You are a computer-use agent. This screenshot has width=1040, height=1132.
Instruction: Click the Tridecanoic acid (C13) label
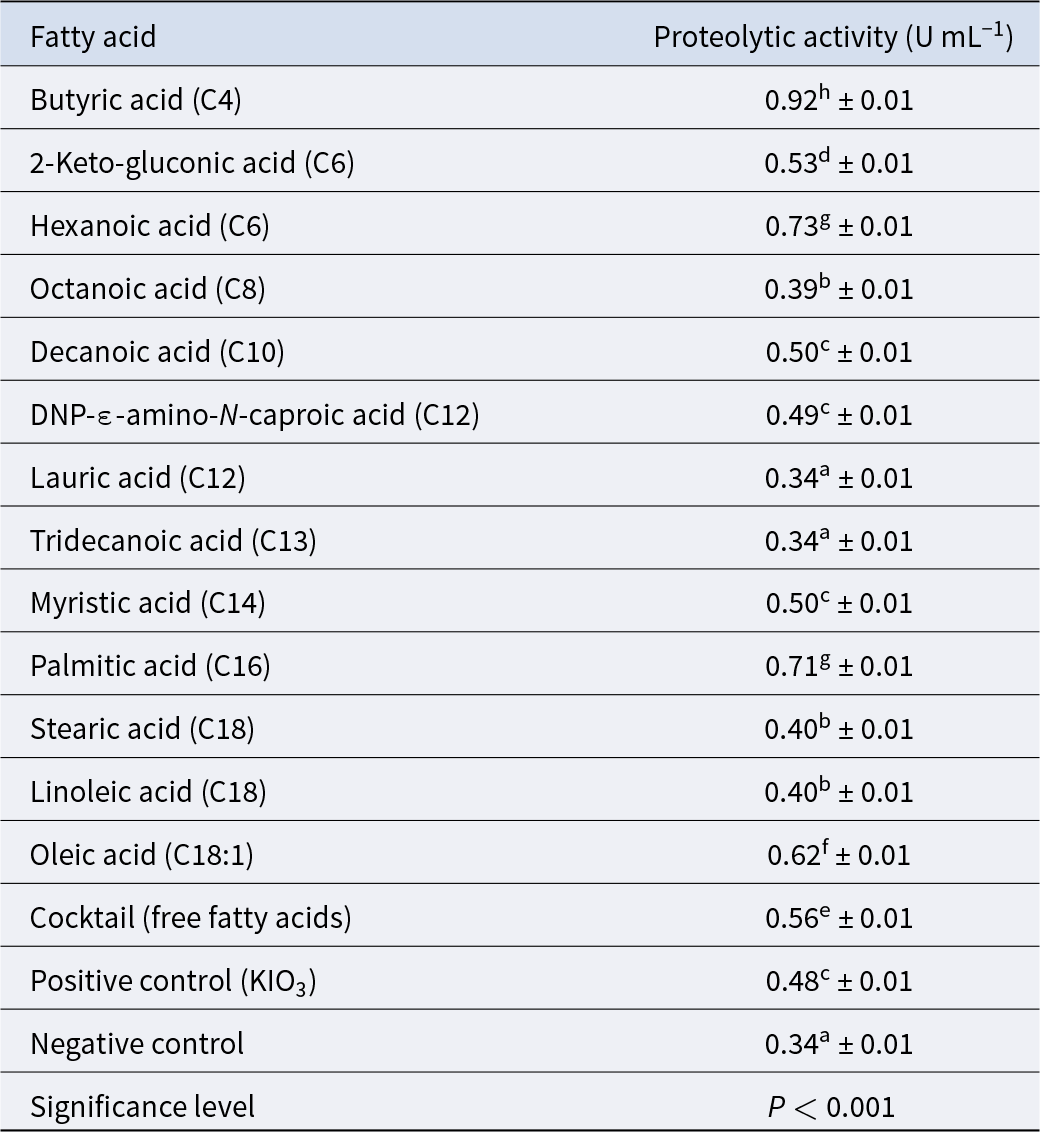tap(173, 541)
